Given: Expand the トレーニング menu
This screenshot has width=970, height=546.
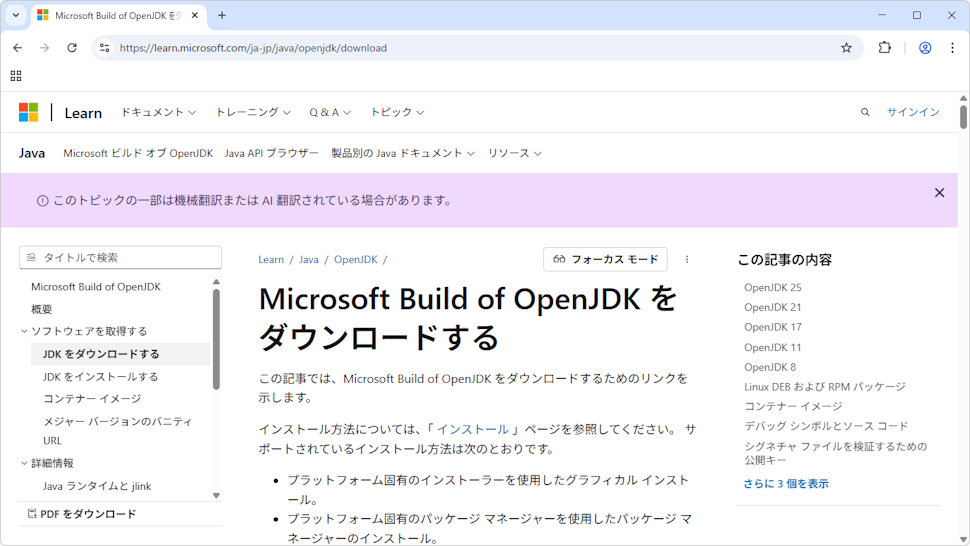Looking at the screenshot, I should click(x=253, y=112).
